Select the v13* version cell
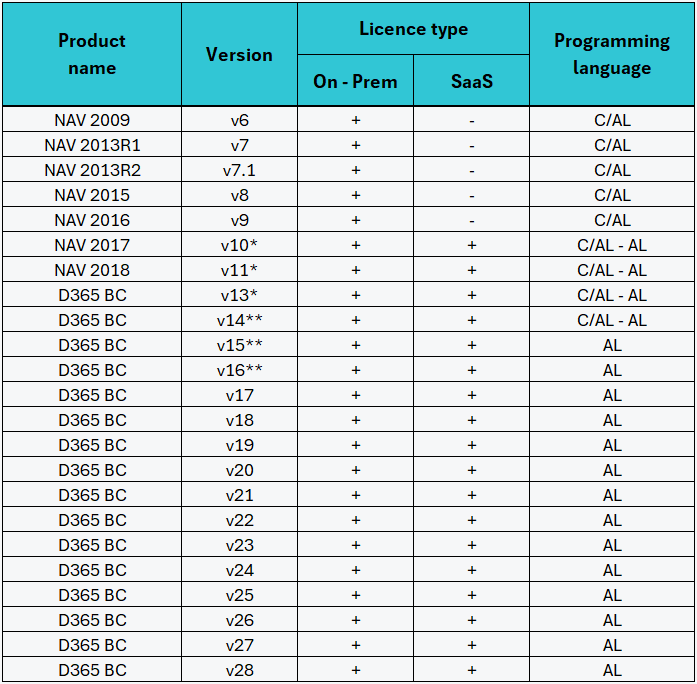Image resolution: width=697 pixels, height=684 pixels. click(239, 295)
